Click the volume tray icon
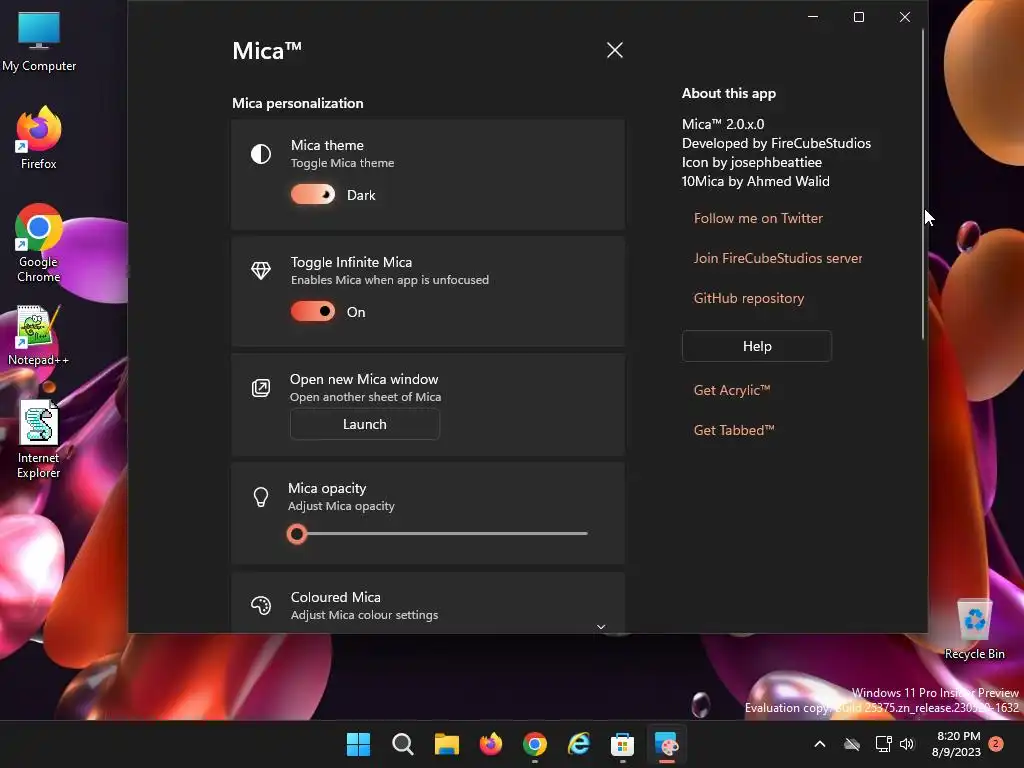Viewport: 1024px width, 768px height. pyautogui.click(x=907, y=744)
